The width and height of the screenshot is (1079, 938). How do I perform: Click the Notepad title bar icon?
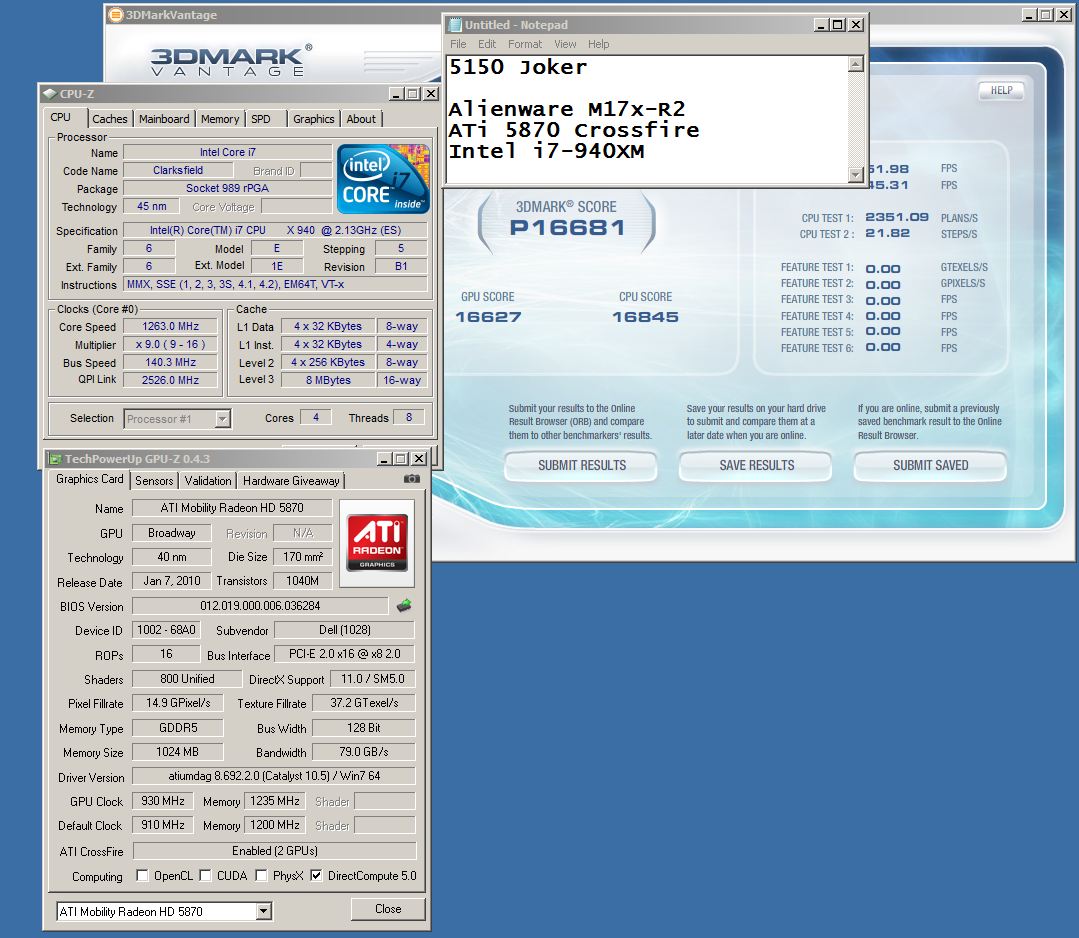point(455,25)
